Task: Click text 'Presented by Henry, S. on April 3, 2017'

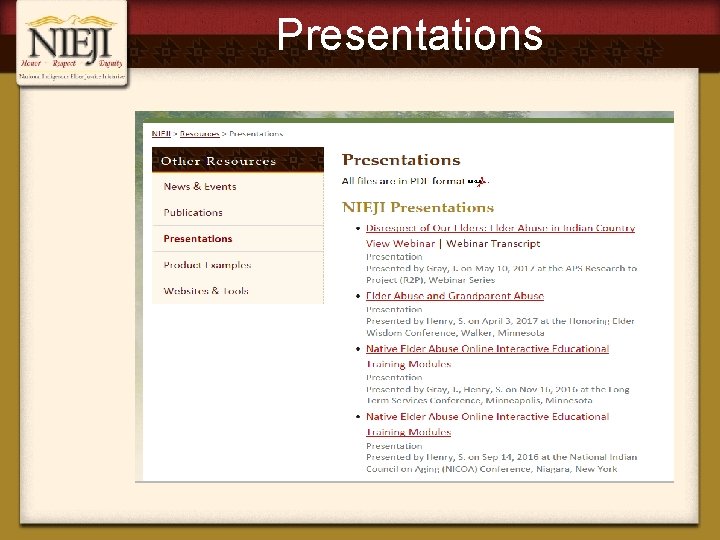Action: click(452, 321)
